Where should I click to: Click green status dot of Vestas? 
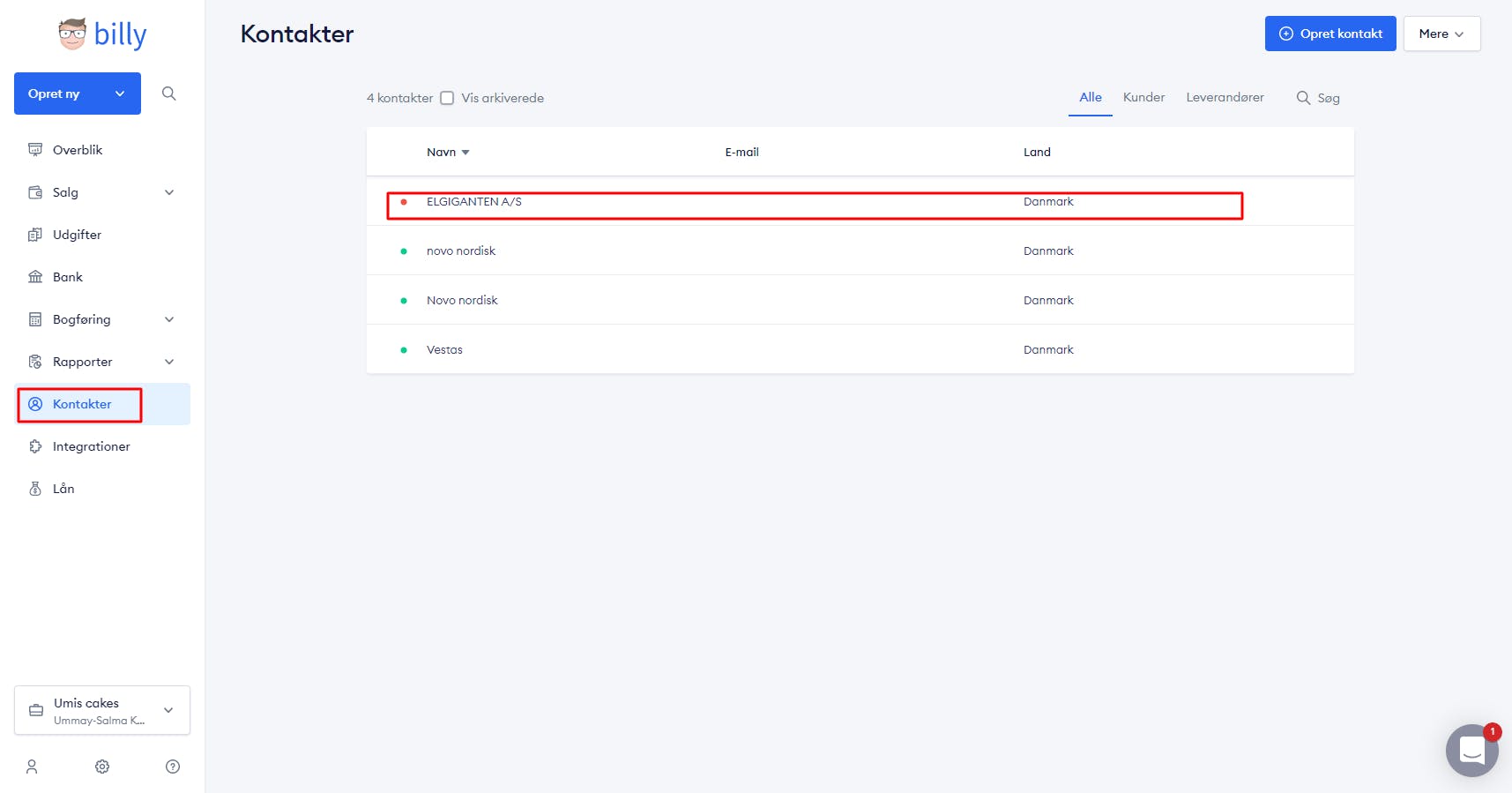(x=404, y=350)
